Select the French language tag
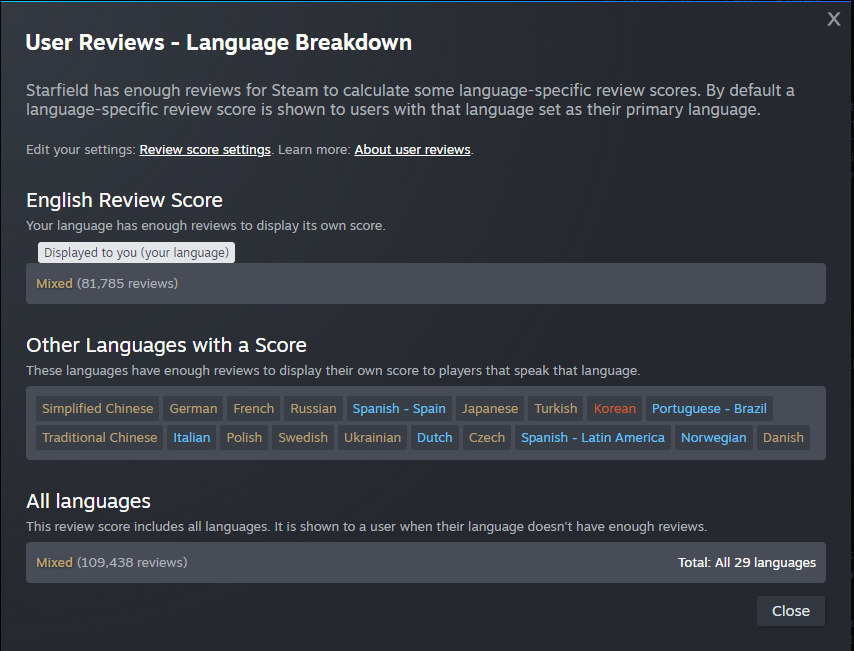854x651 pixels. click(253, 409)
